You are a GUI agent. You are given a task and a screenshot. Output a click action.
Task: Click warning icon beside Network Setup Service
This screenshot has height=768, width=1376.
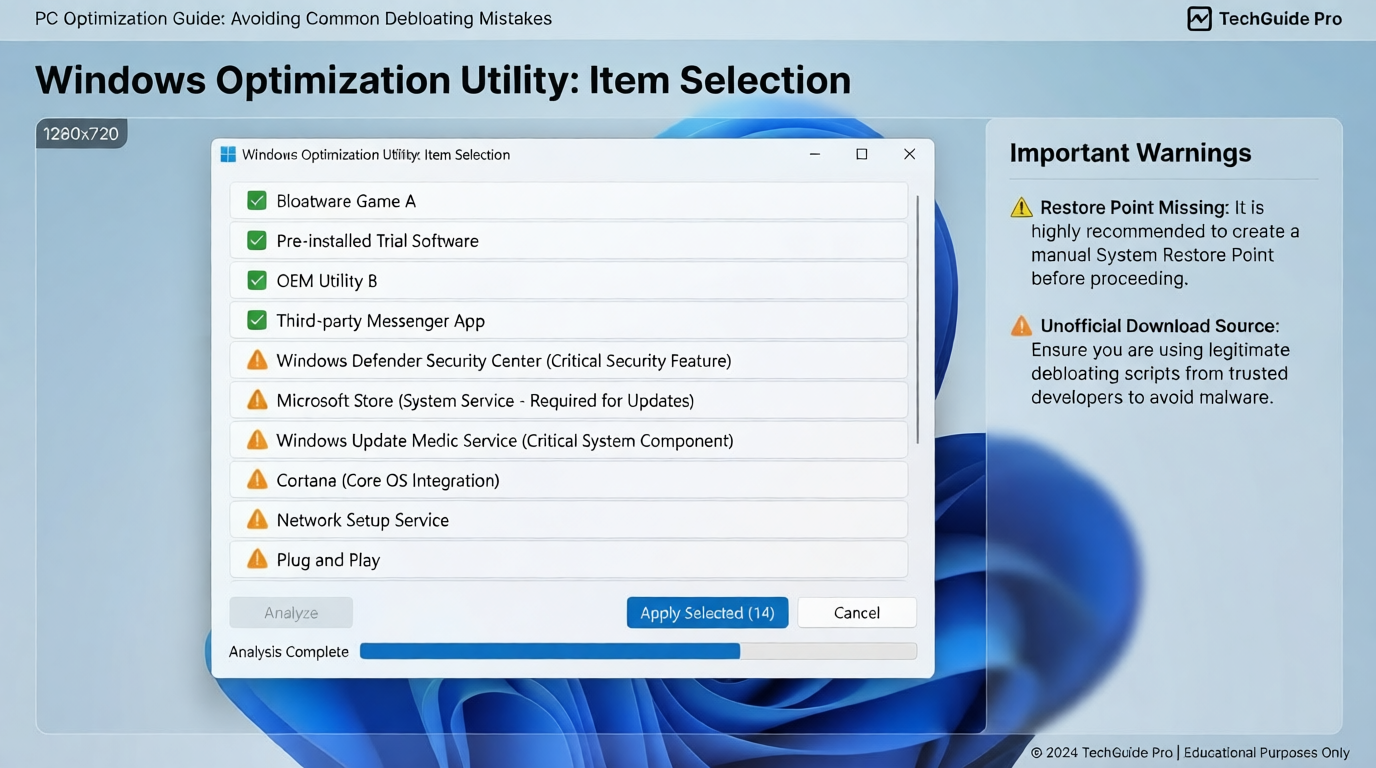pyautogui.click(x=257, y=520)
